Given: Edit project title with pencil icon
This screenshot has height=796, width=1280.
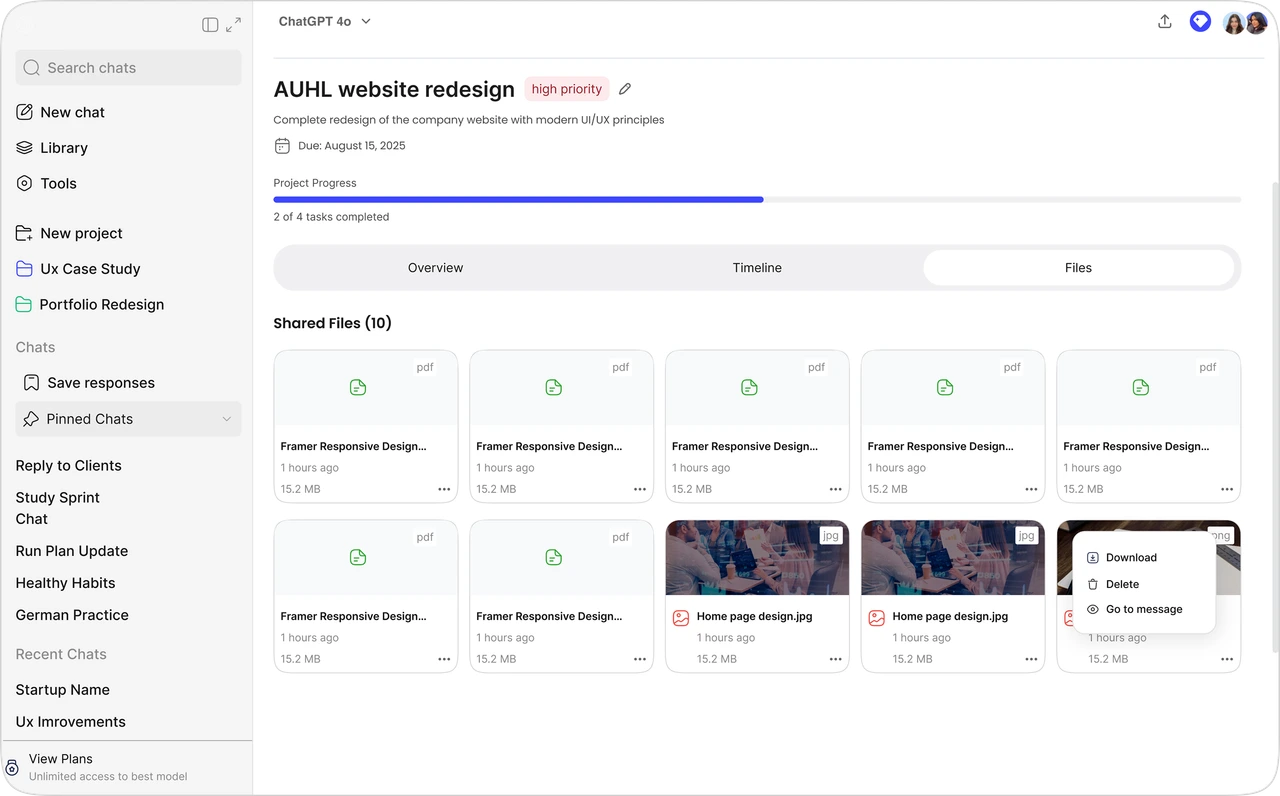Looking at the screenshot, I should point(625,89).
